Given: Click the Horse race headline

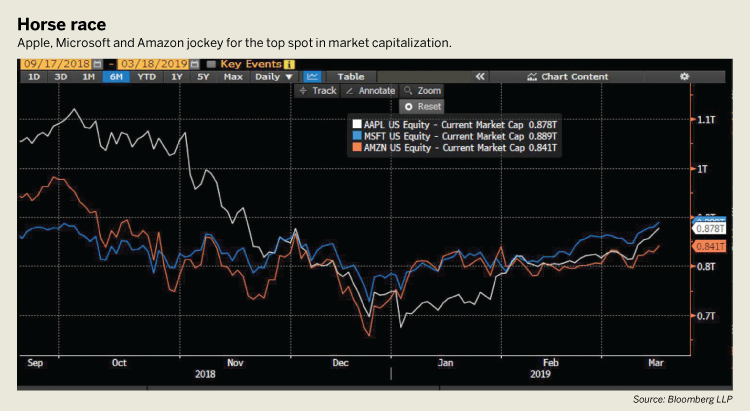Looking at the screenshot, I should click(62, 24).
